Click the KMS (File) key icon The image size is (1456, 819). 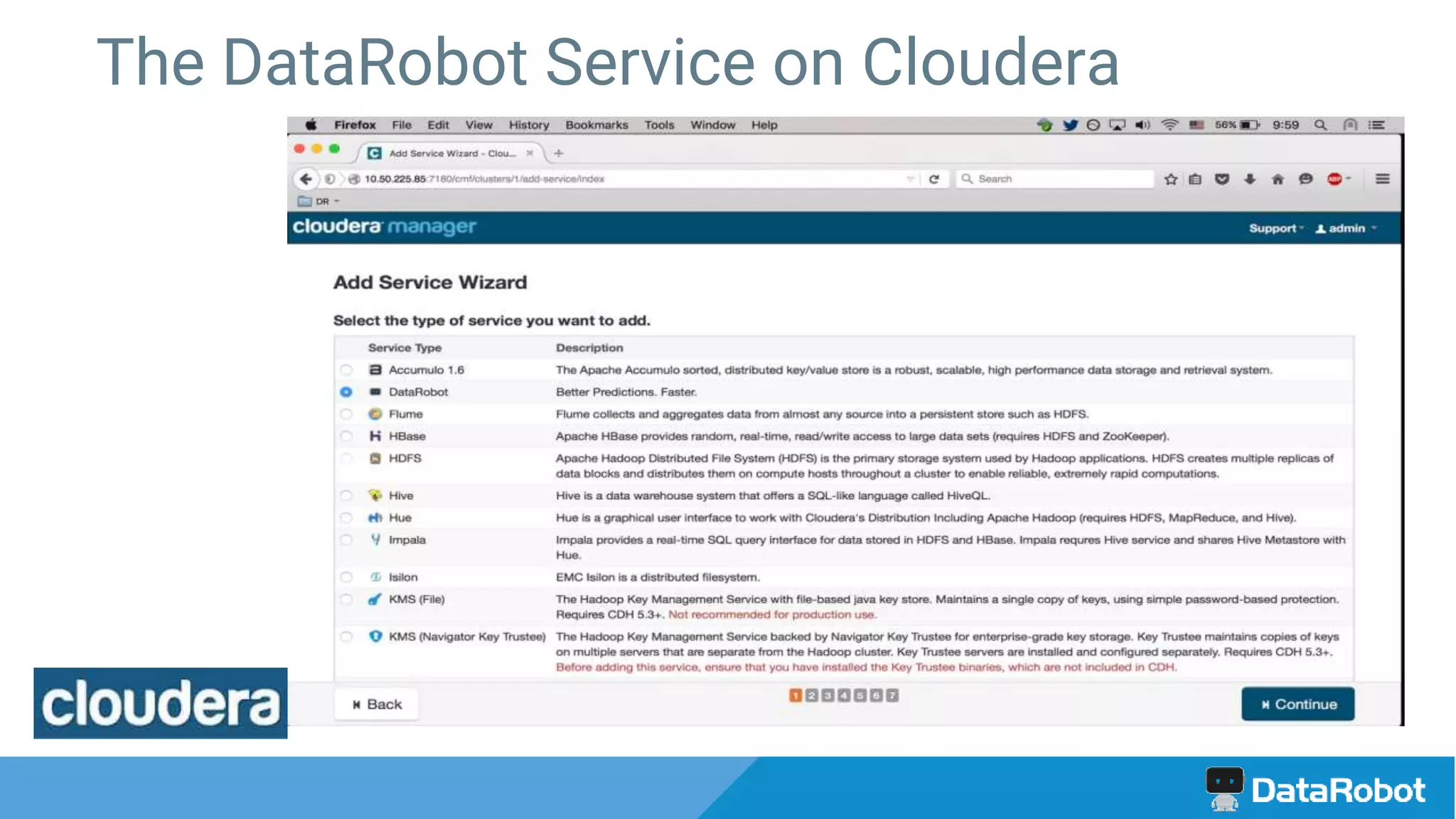click(x=375, y=599)
